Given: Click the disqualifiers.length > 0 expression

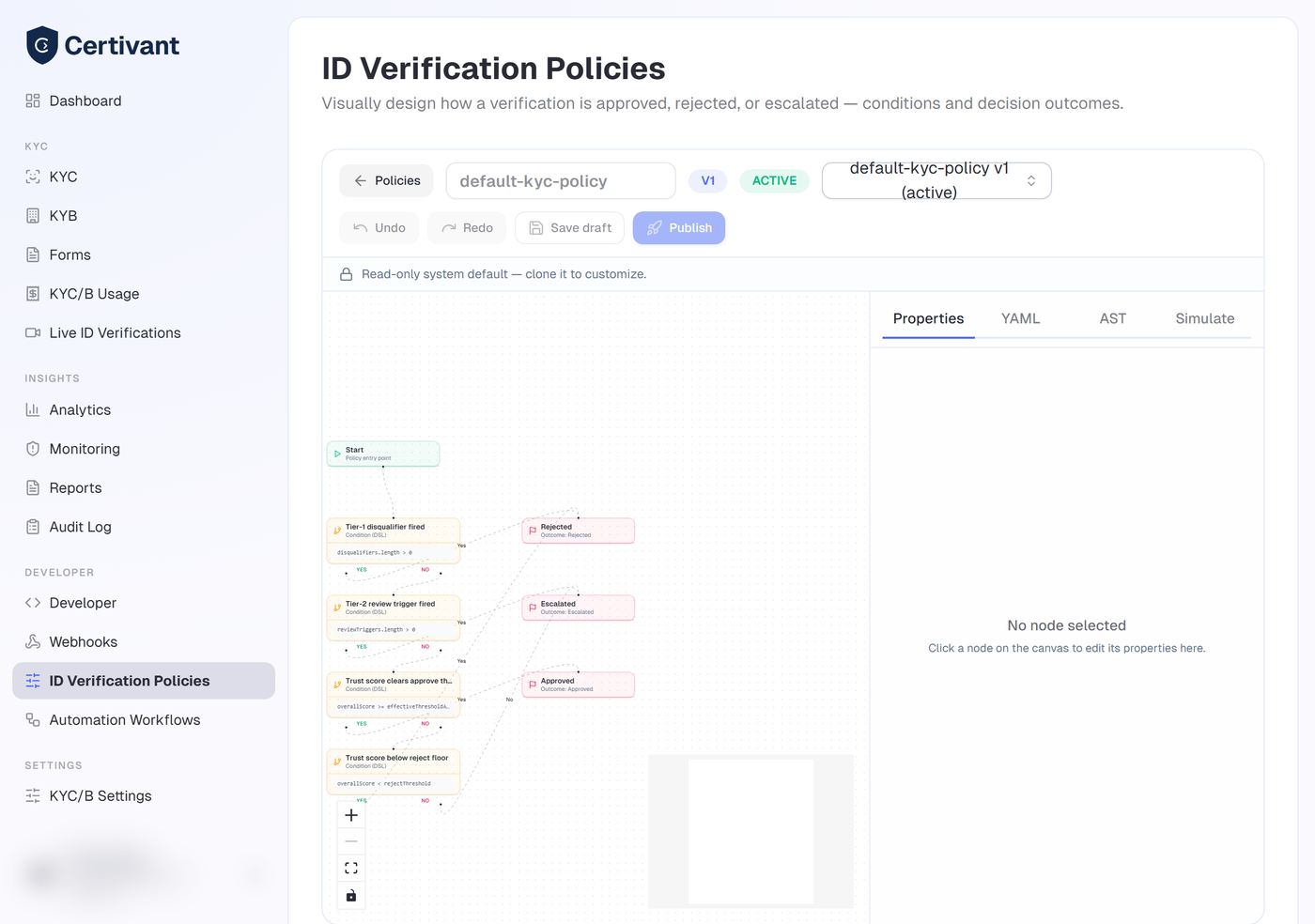Looking at the screenshot, I should (x=375, y=553).
